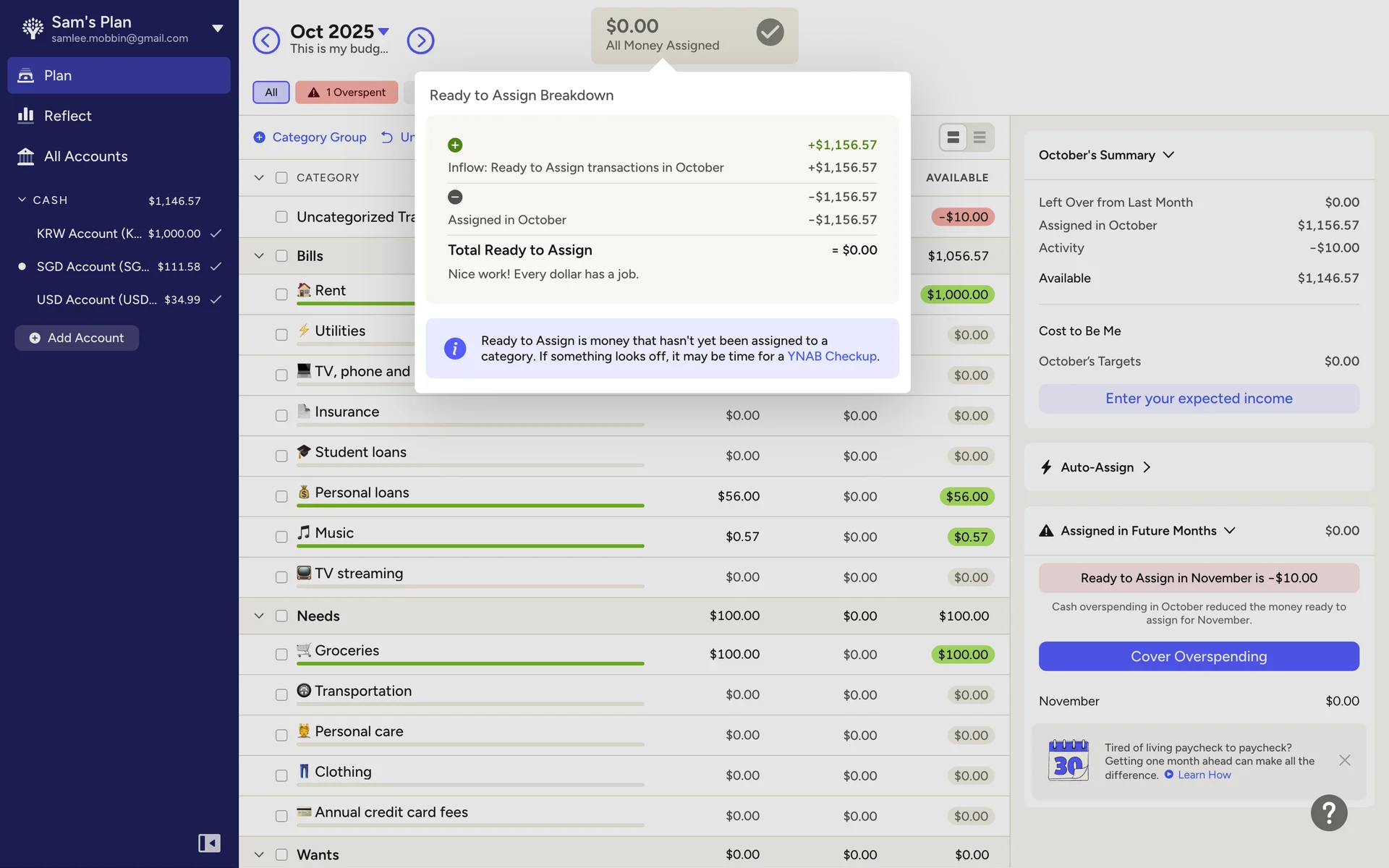The height and width of the screenshot is (868, 1389).
Task: Open Sam's Plan account menu arrow
Action: [217, 29]
